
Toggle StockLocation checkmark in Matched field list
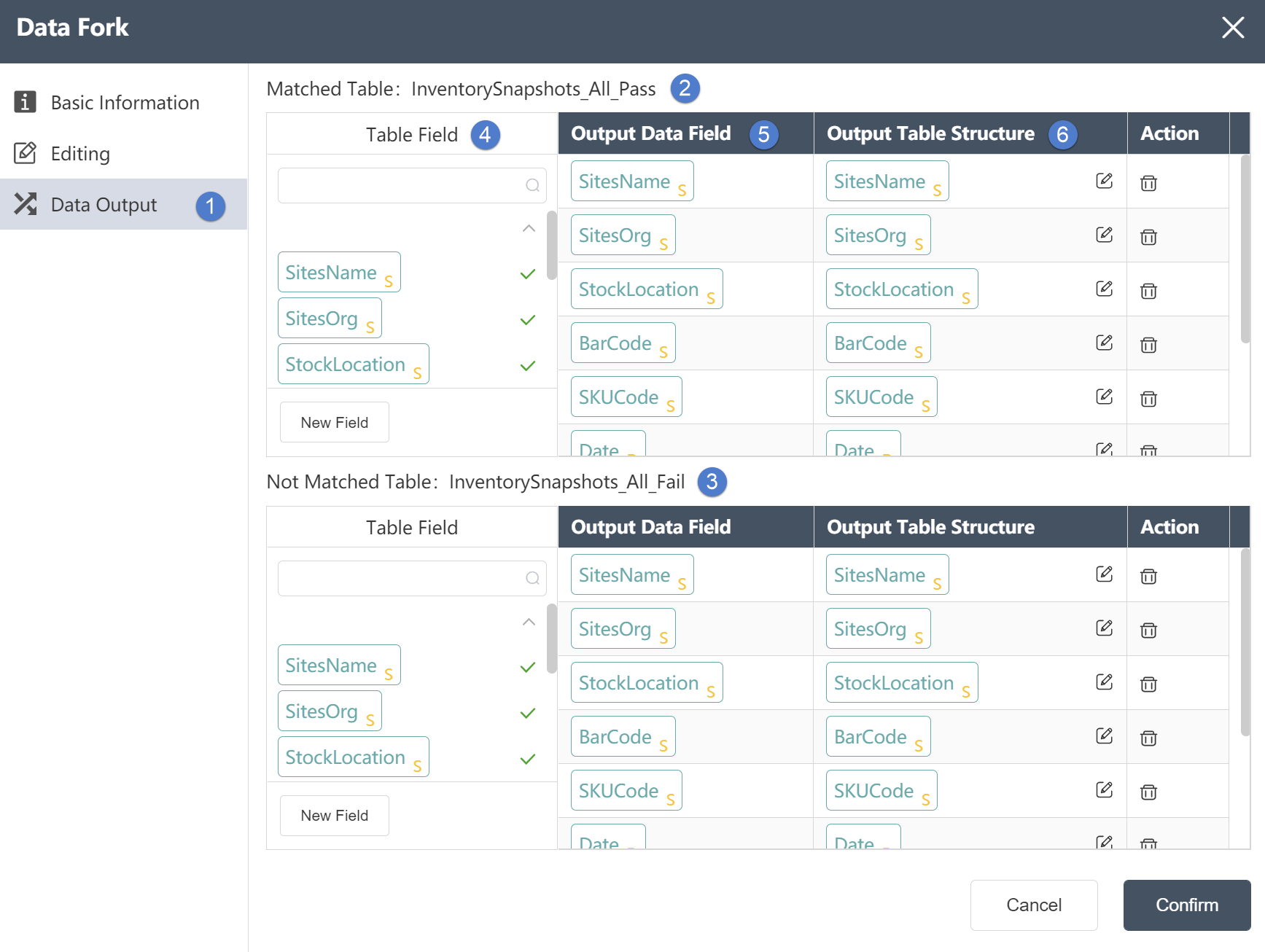tap(528, 366)
